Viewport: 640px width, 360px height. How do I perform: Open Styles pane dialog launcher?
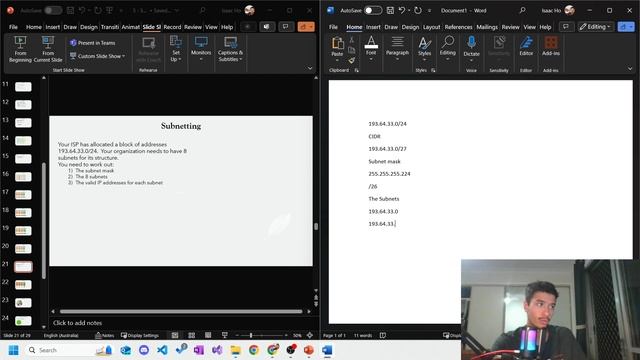point(433,70)
